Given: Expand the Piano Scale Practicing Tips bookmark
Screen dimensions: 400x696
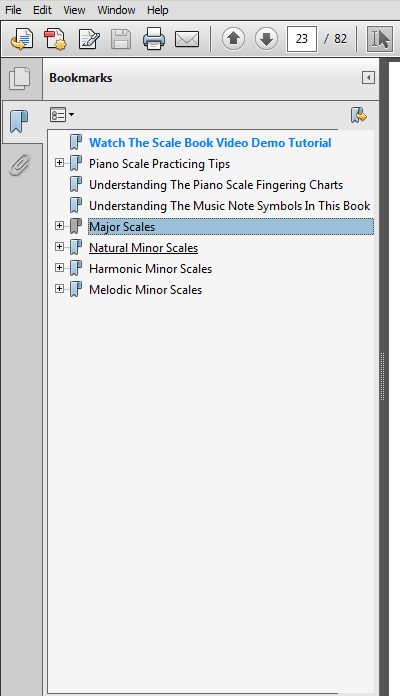Looking at the screenshot, I should click(x=59, y=163).
